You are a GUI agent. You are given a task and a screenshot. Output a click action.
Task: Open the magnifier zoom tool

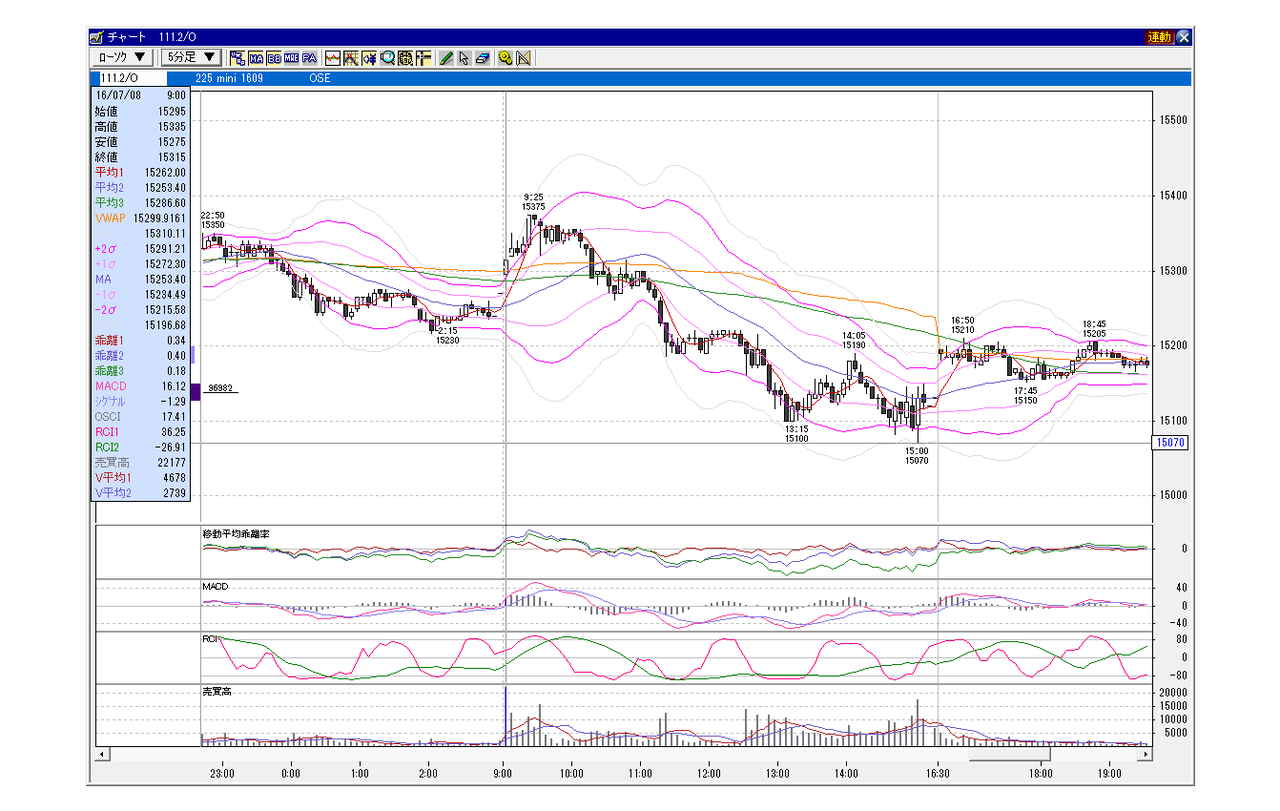[388, 58]
